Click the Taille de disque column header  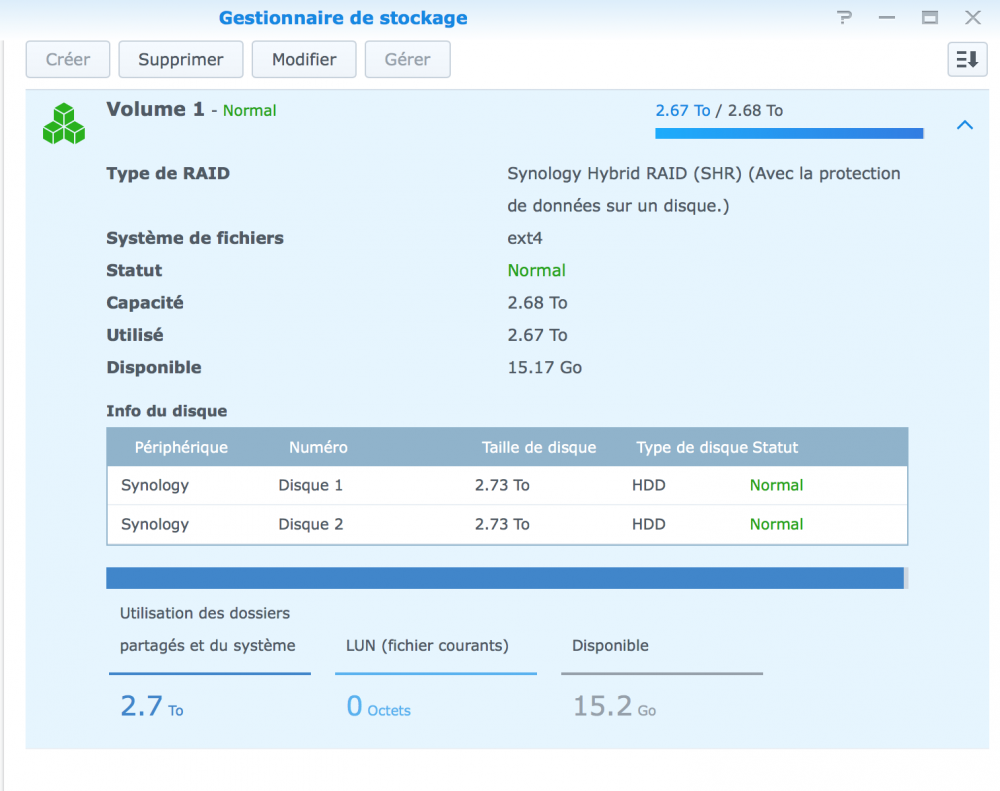coord(538,447)
